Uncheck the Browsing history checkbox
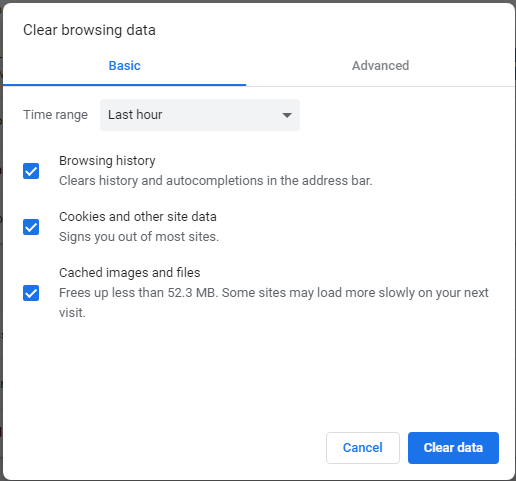 (31, 171)
